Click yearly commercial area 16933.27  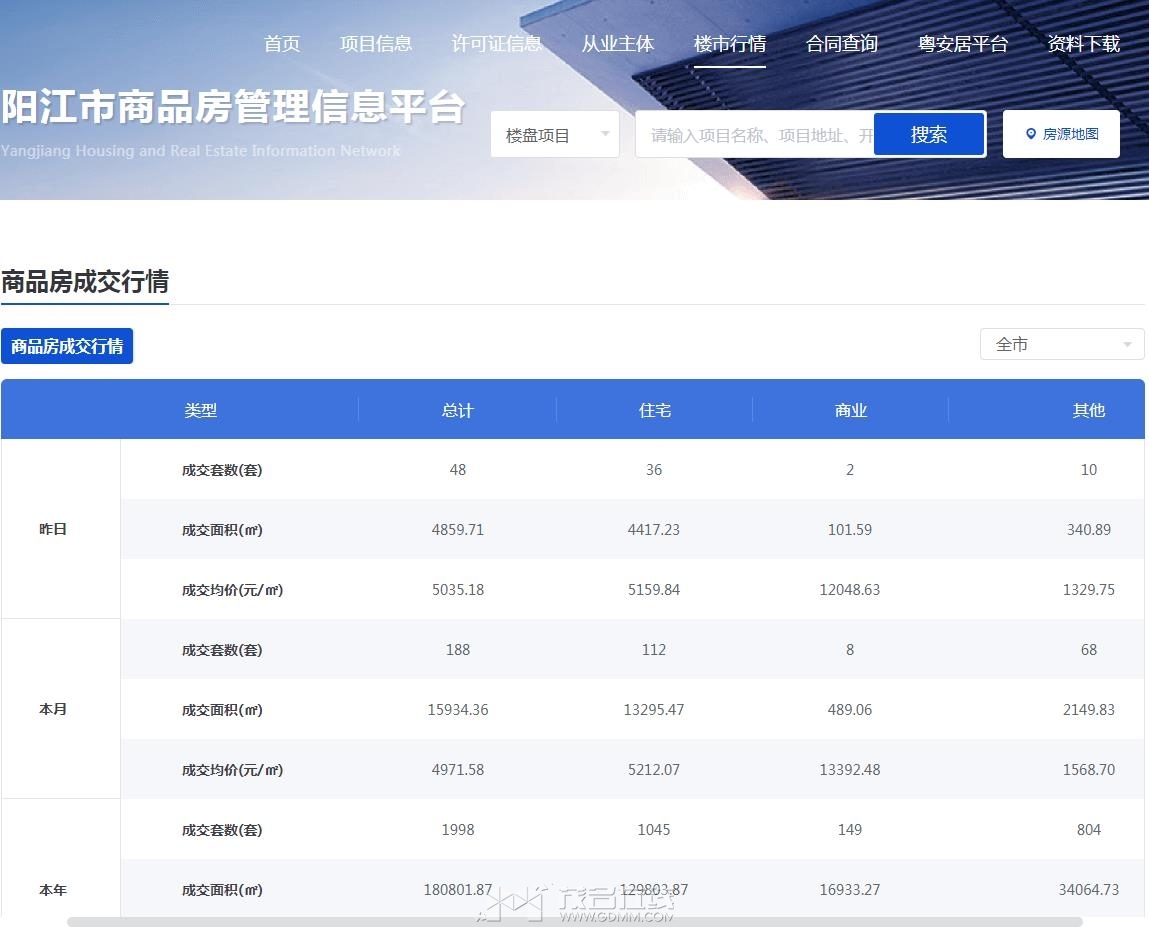(850, 890)
